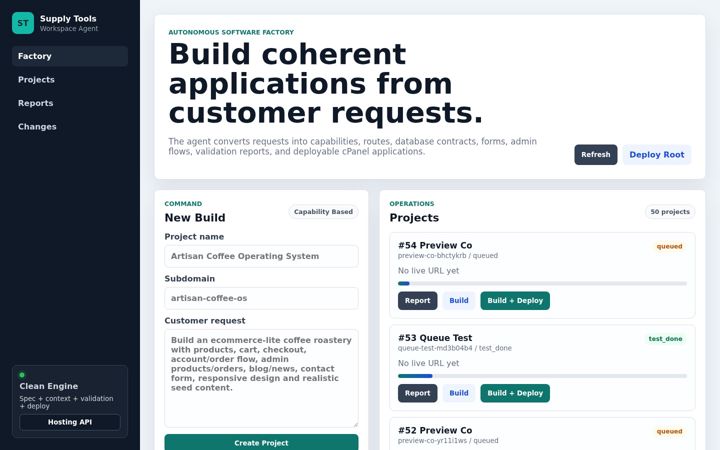Click the Create Project button

pos(261,443)
